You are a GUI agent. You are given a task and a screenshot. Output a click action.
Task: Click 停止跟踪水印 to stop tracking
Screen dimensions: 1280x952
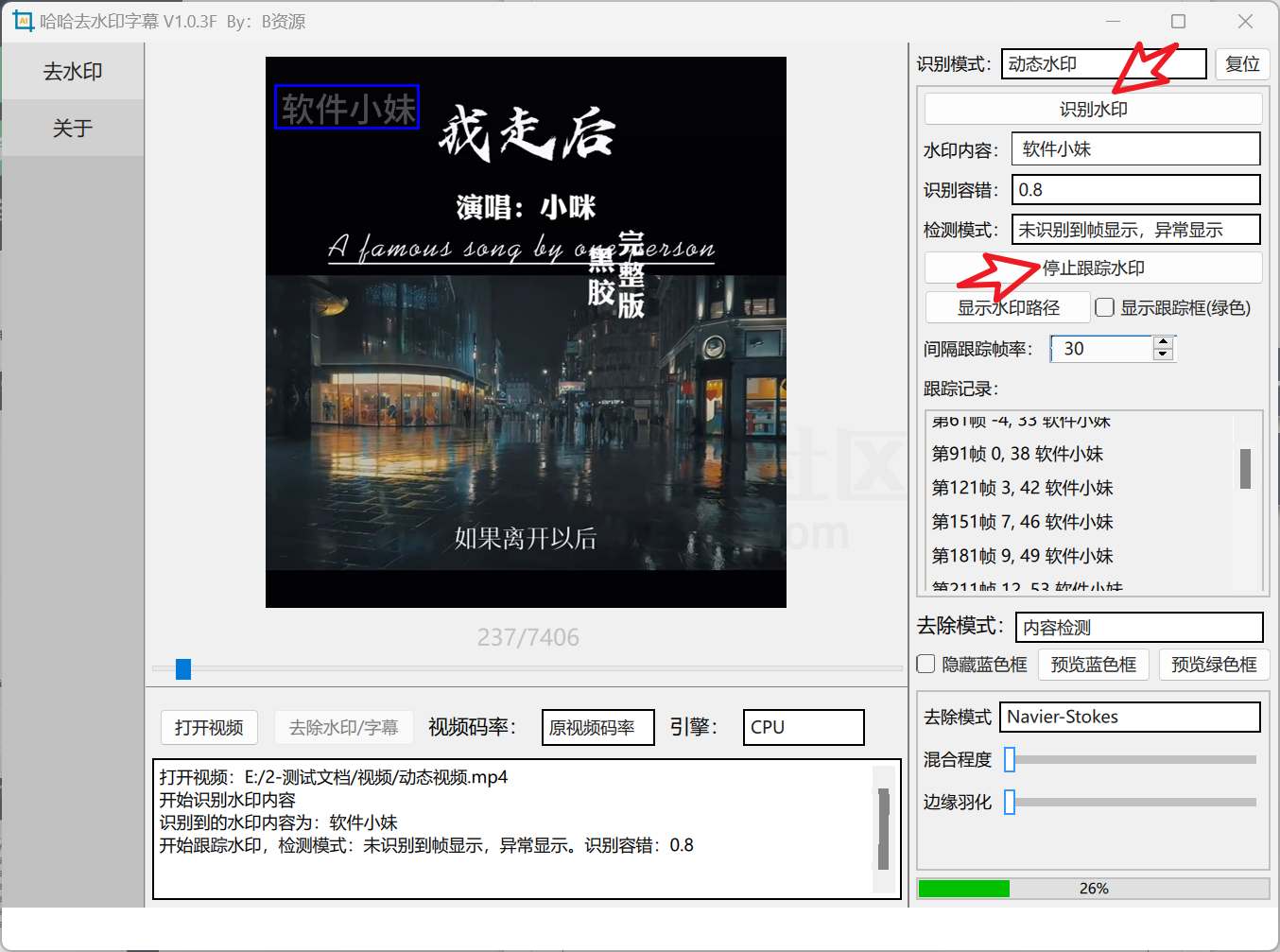1093,268
